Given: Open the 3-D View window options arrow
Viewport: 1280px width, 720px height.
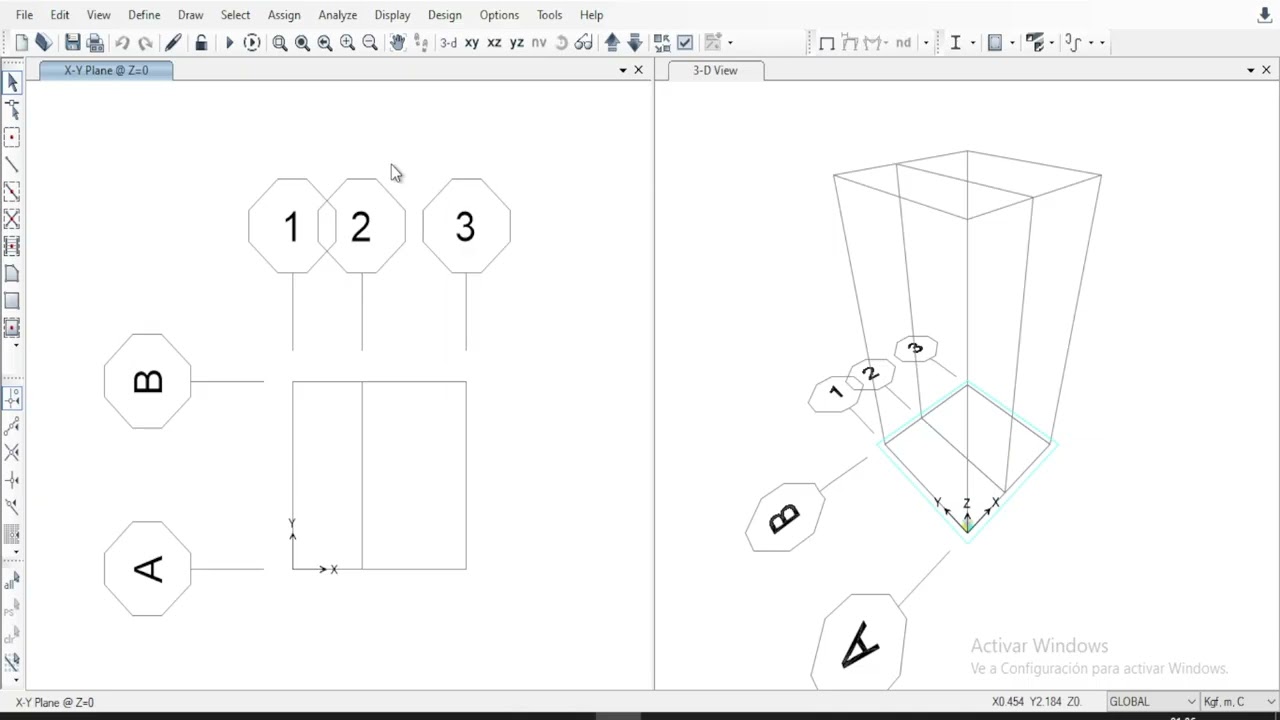Looking at the screenshot, I should click(1250, 70).
